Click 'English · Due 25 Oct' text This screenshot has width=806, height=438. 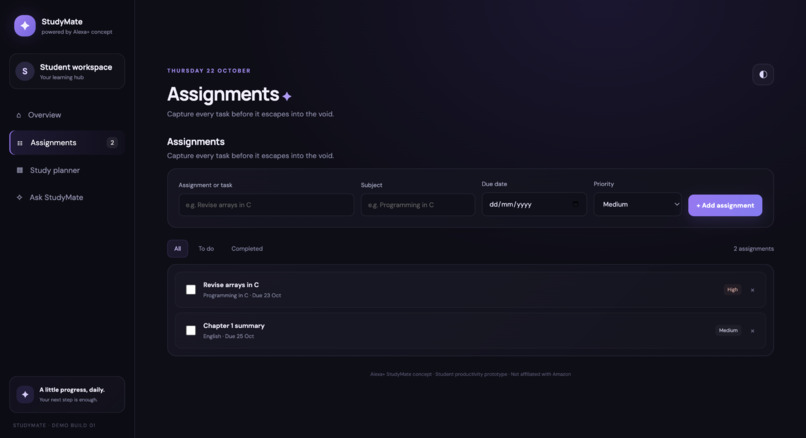point(228,336)
